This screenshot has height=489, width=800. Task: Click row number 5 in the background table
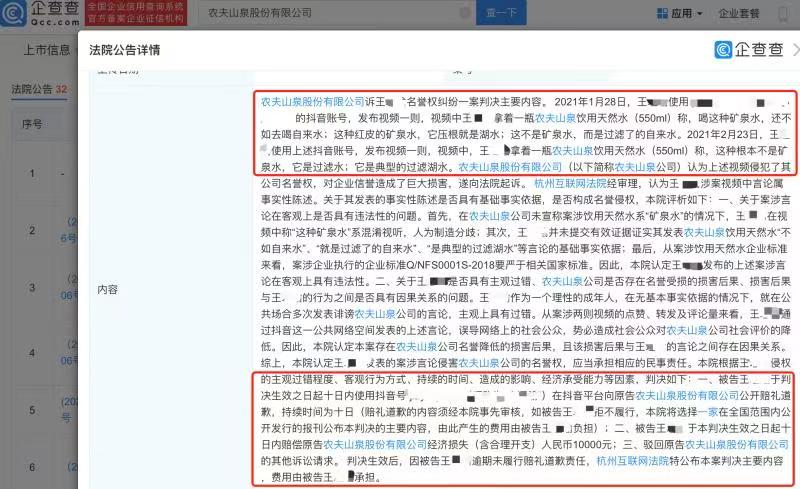(x=32, y=410)
